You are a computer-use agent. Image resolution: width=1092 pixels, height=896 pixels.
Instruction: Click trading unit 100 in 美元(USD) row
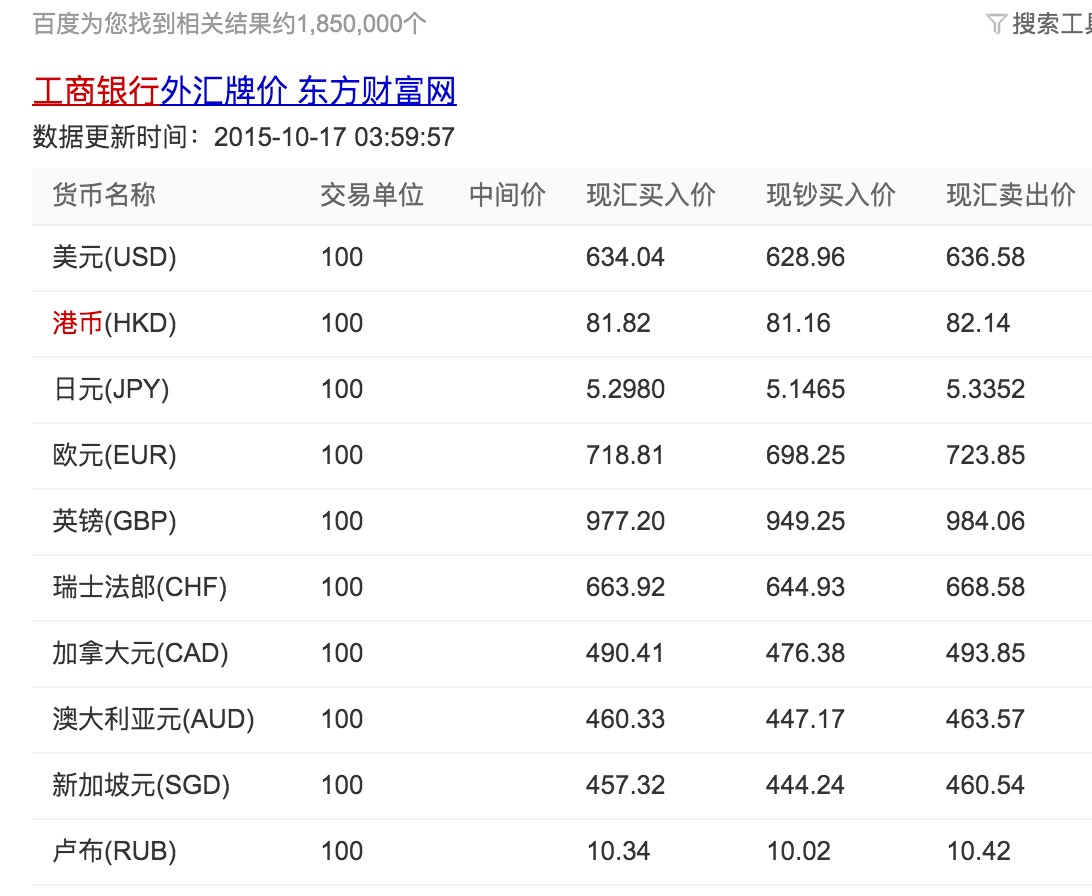coord(342,258)
